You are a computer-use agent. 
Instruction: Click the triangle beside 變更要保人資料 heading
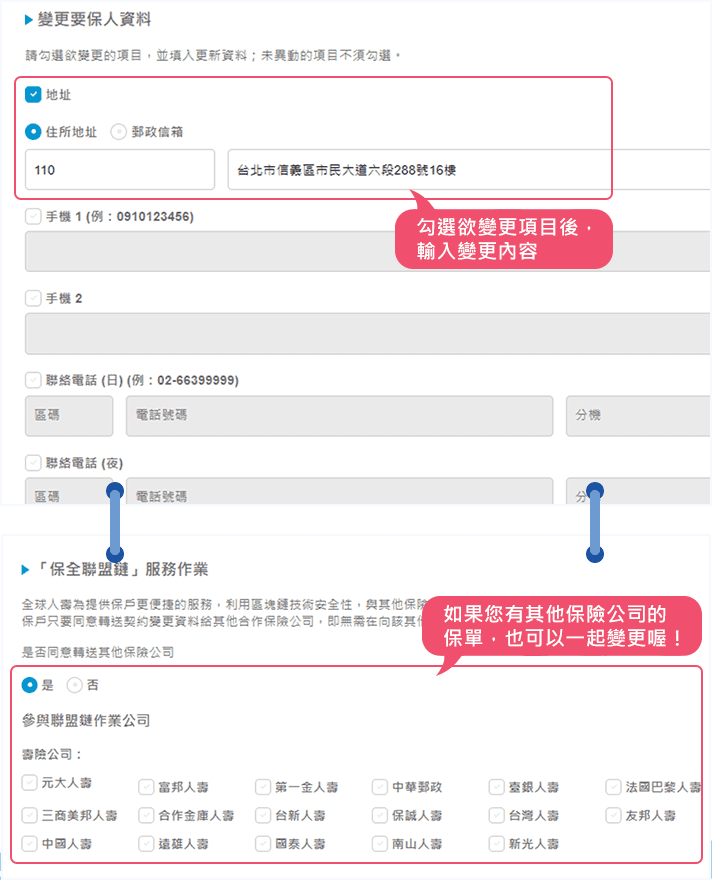[29, 20]
